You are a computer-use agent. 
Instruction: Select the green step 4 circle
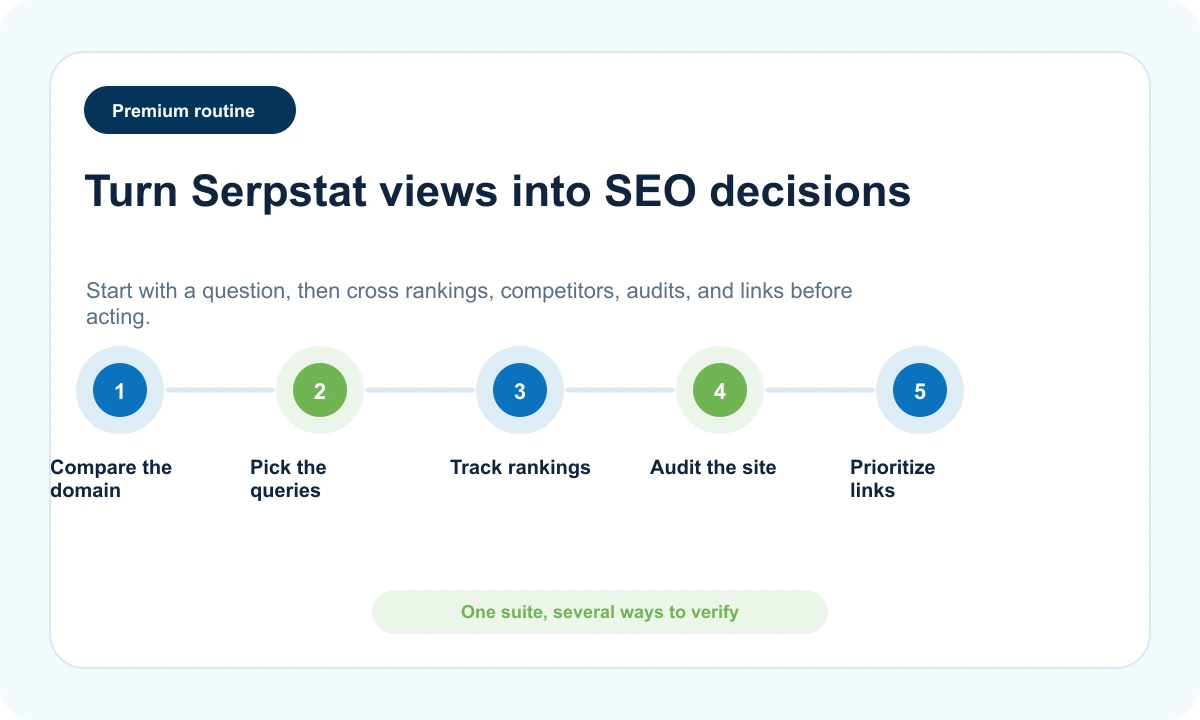[x=720, y=390]
